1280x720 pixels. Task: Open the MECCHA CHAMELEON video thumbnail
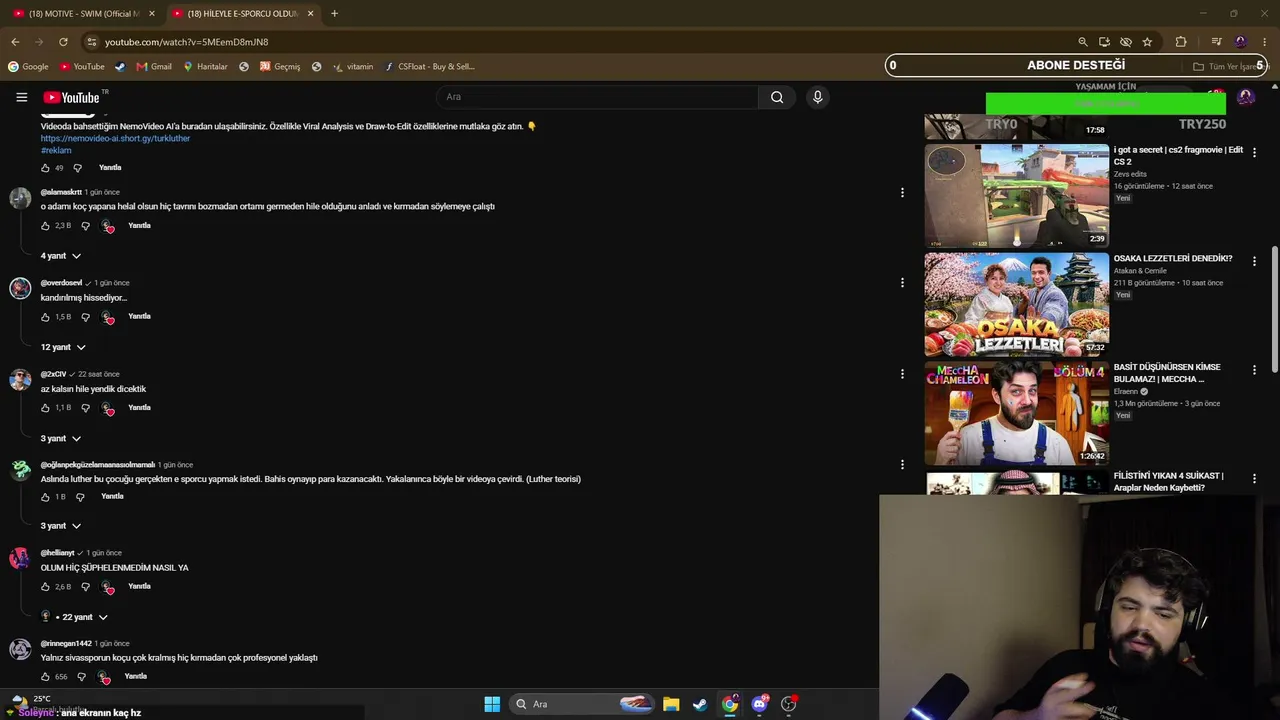1017,414
